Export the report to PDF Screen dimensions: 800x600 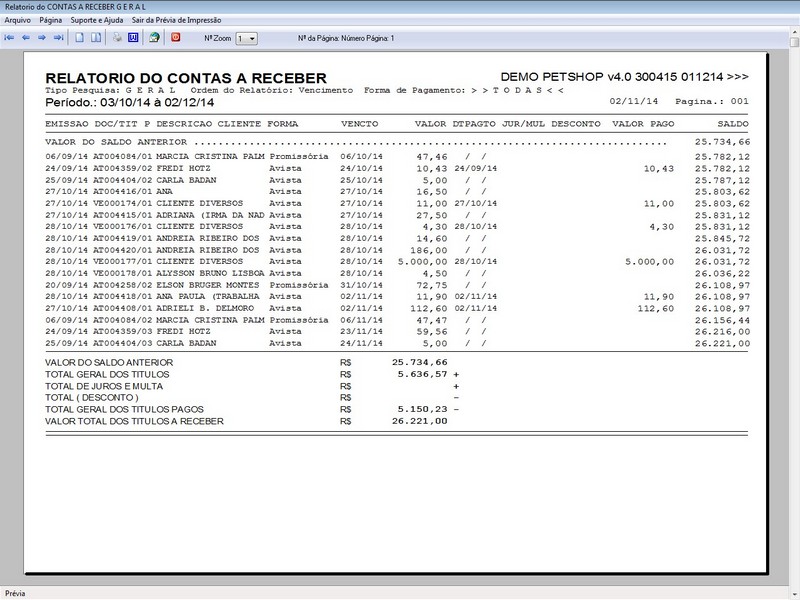pos(175,39)
